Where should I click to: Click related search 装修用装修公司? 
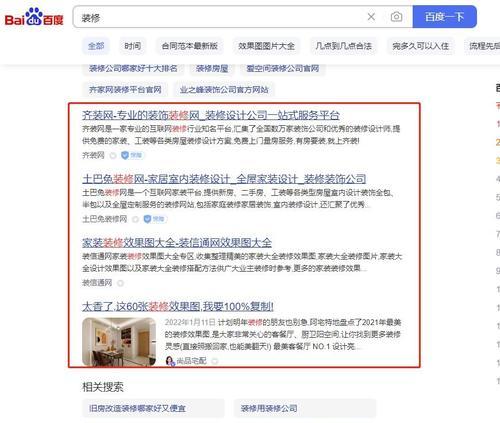305,408
